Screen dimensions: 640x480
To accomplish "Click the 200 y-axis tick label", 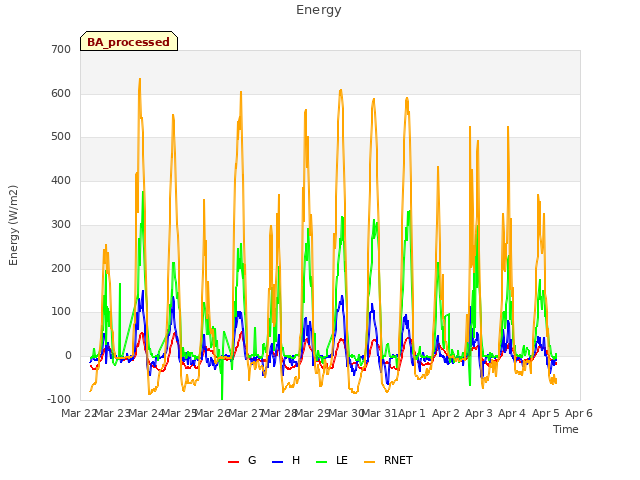I will tap(61, 269).
